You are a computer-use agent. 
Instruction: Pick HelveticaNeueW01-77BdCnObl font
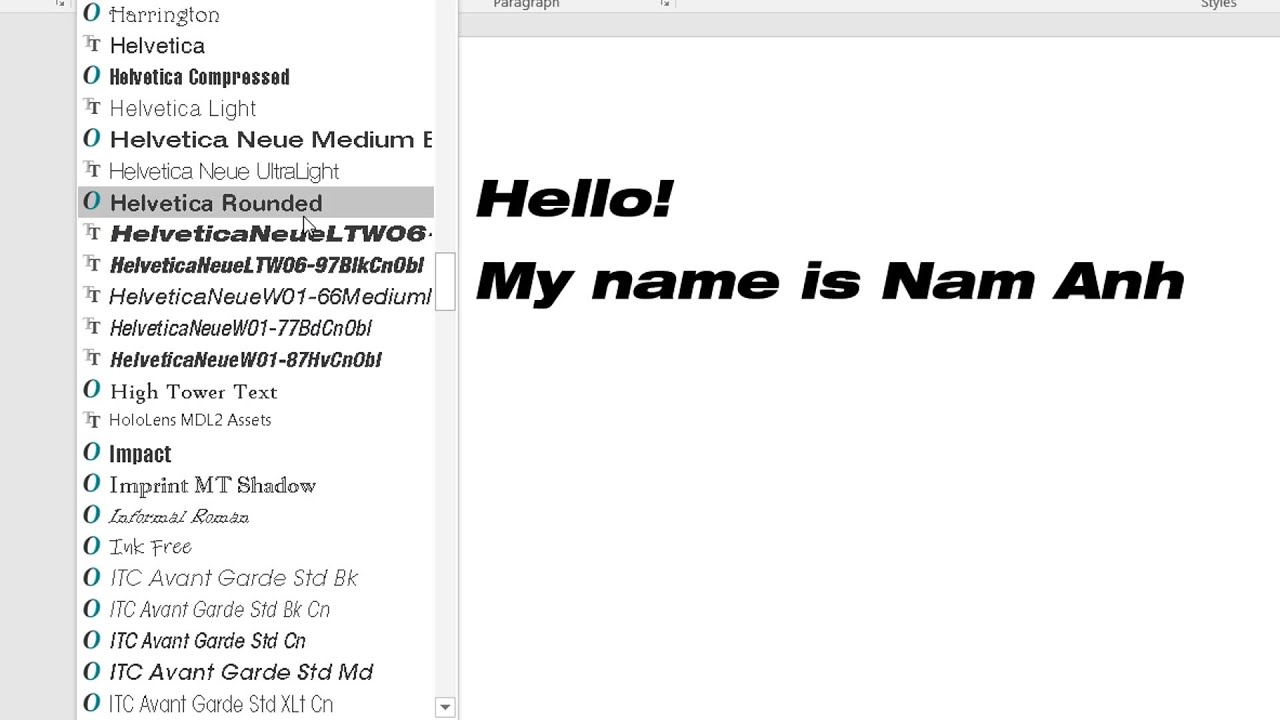click(256, 328)
